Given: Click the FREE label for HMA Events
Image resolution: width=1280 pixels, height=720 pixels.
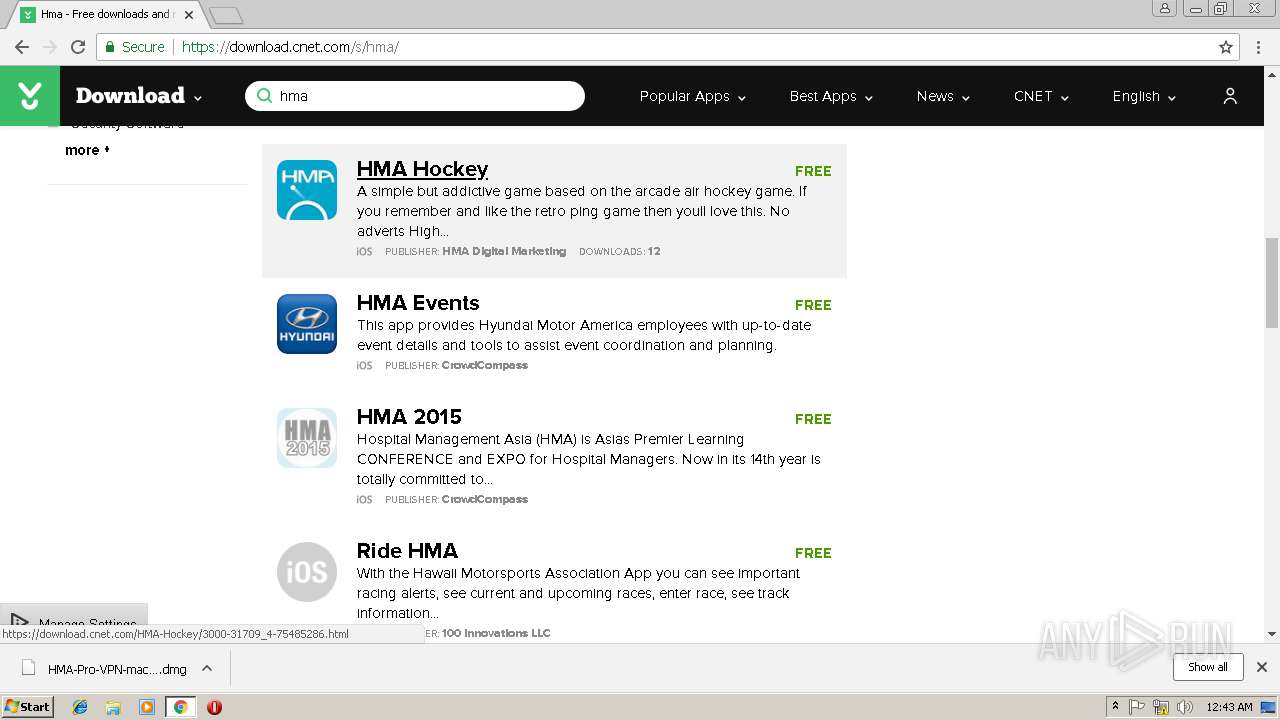Looking at the screenshot, I should pos(813,305).
